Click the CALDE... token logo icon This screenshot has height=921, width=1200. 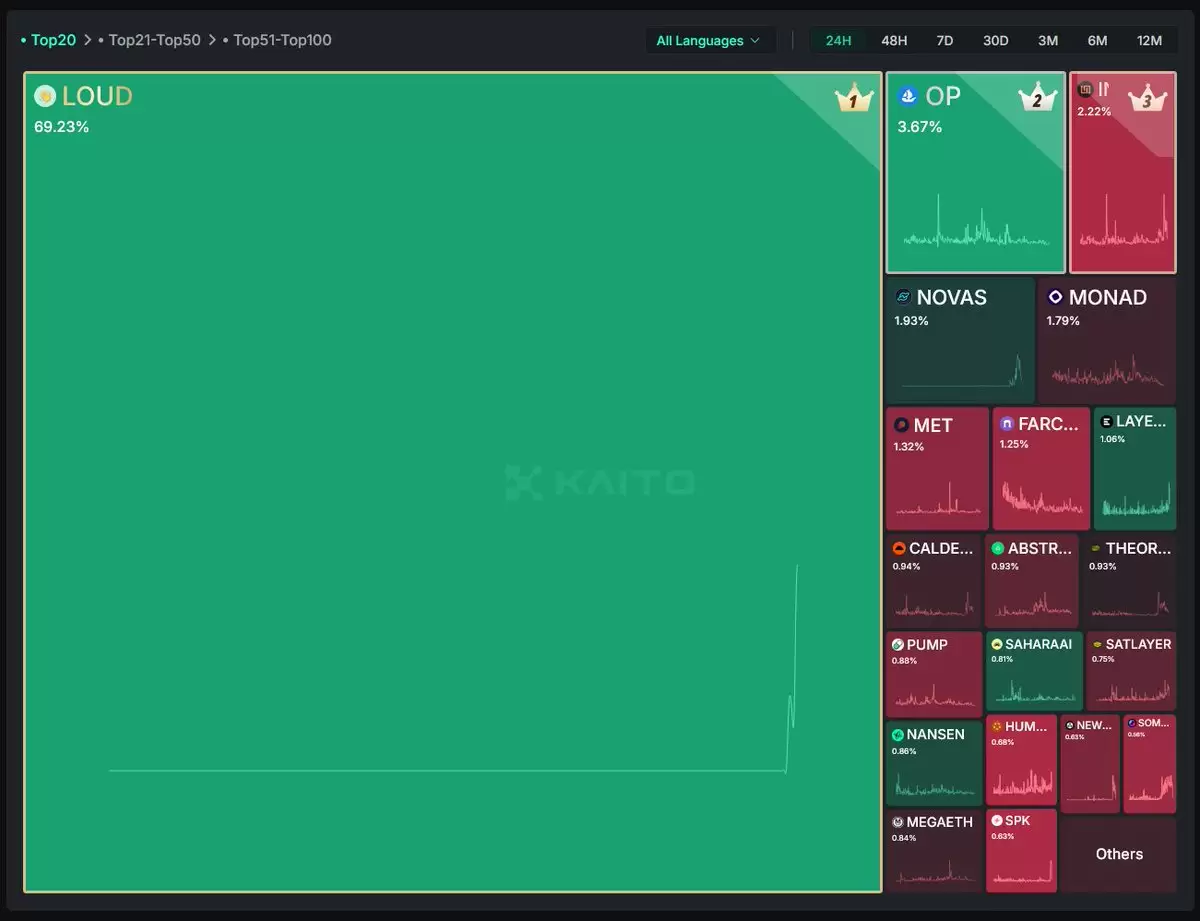click(899, 548)
